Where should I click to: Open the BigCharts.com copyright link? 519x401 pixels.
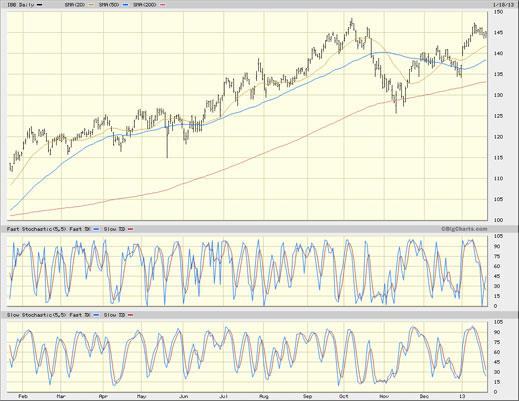(464, 229)
